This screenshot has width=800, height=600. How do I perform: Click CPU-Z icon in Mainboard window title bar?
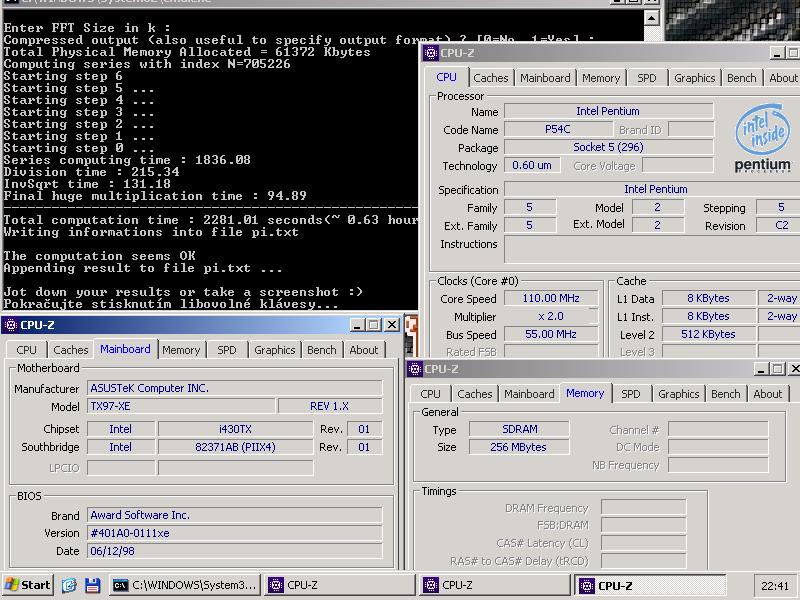(x=10, y=325)
